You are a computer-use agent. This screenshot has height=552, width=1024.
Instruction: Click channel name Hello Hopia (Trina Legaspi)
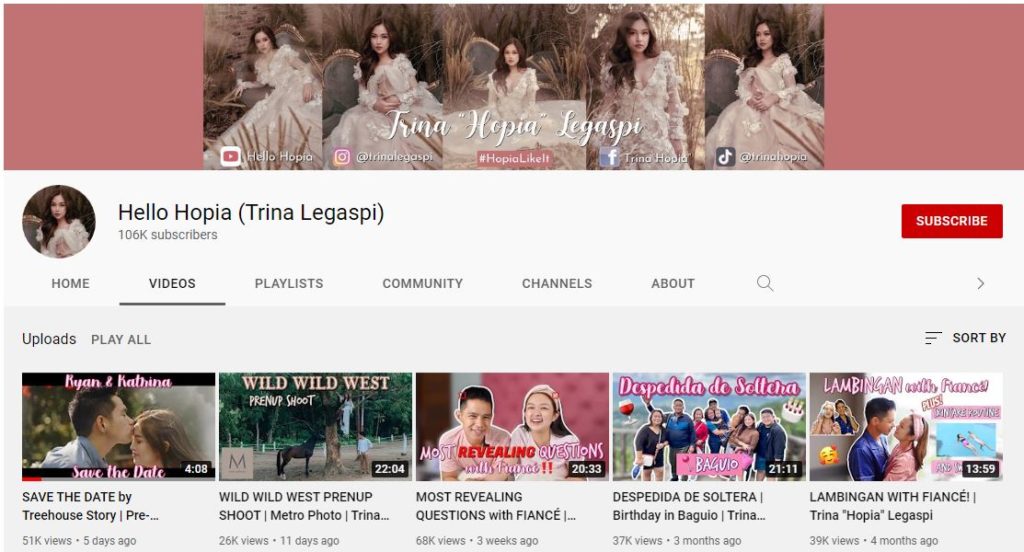tap(251, 212)
